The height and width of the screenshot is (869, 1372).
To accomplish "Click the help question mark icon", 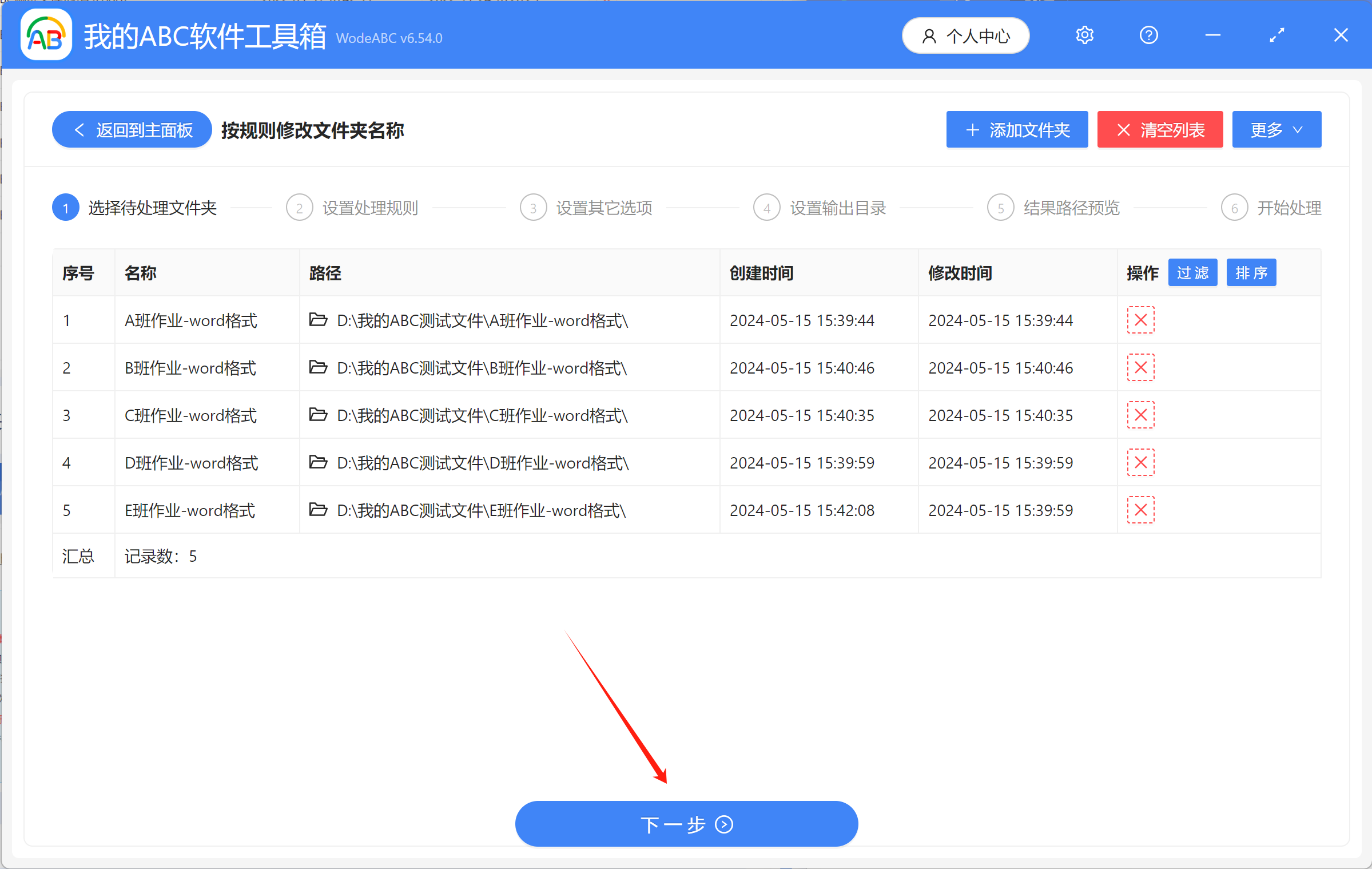I will pyautogui.click(x=1148, y=35).
